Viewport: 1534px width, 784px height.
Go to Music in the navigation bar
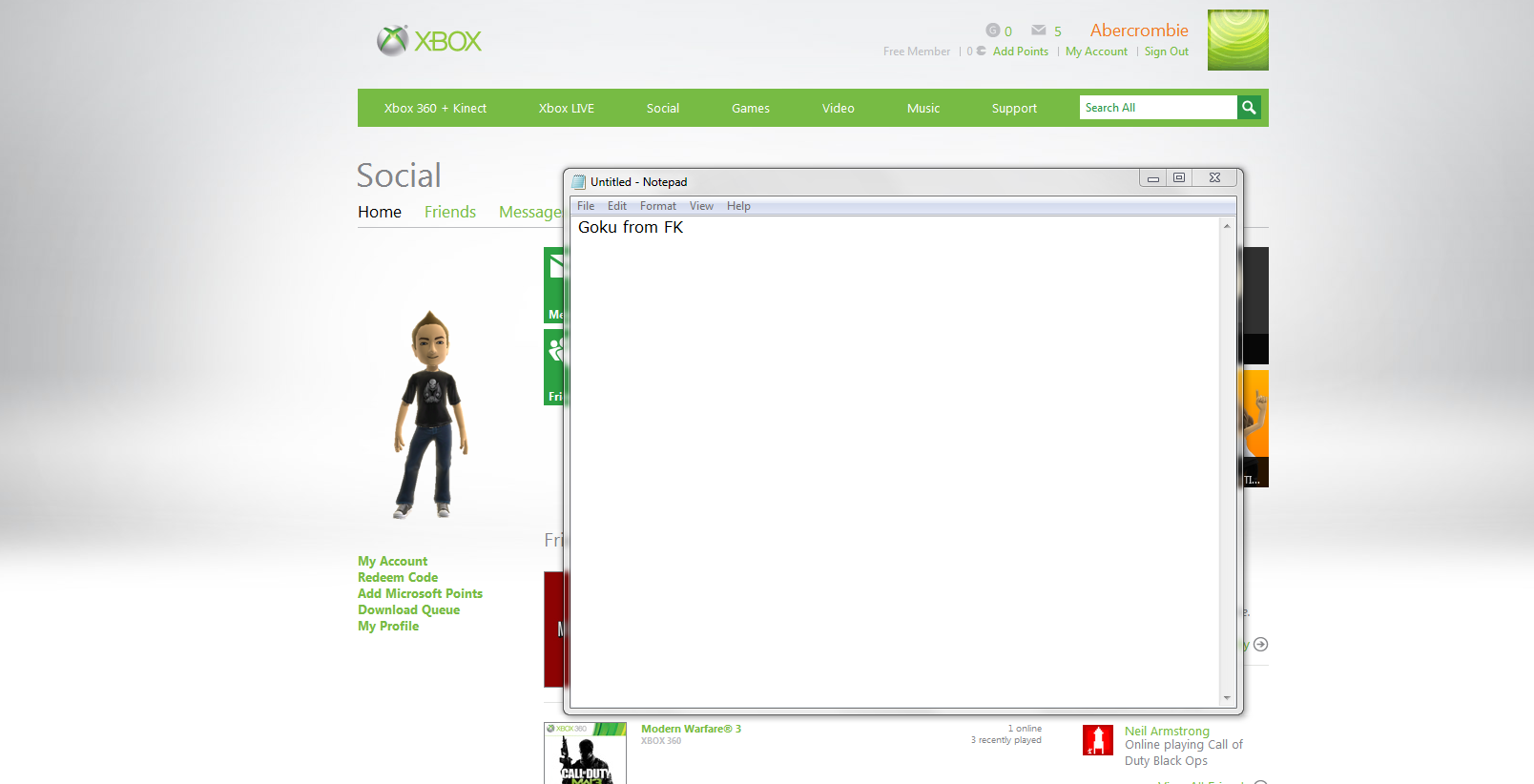pyautogui.click(x=923, y=108)
